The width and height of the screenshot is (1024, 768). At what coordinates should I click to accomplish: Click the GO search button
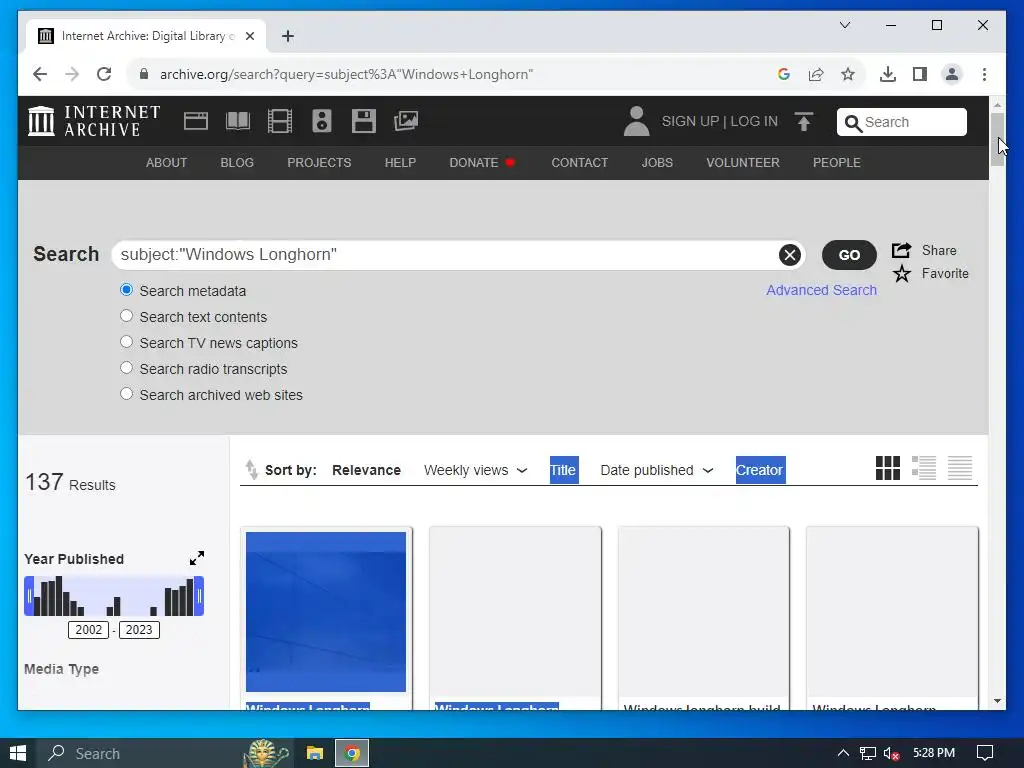pyautogui.click(x=849, y=255)
